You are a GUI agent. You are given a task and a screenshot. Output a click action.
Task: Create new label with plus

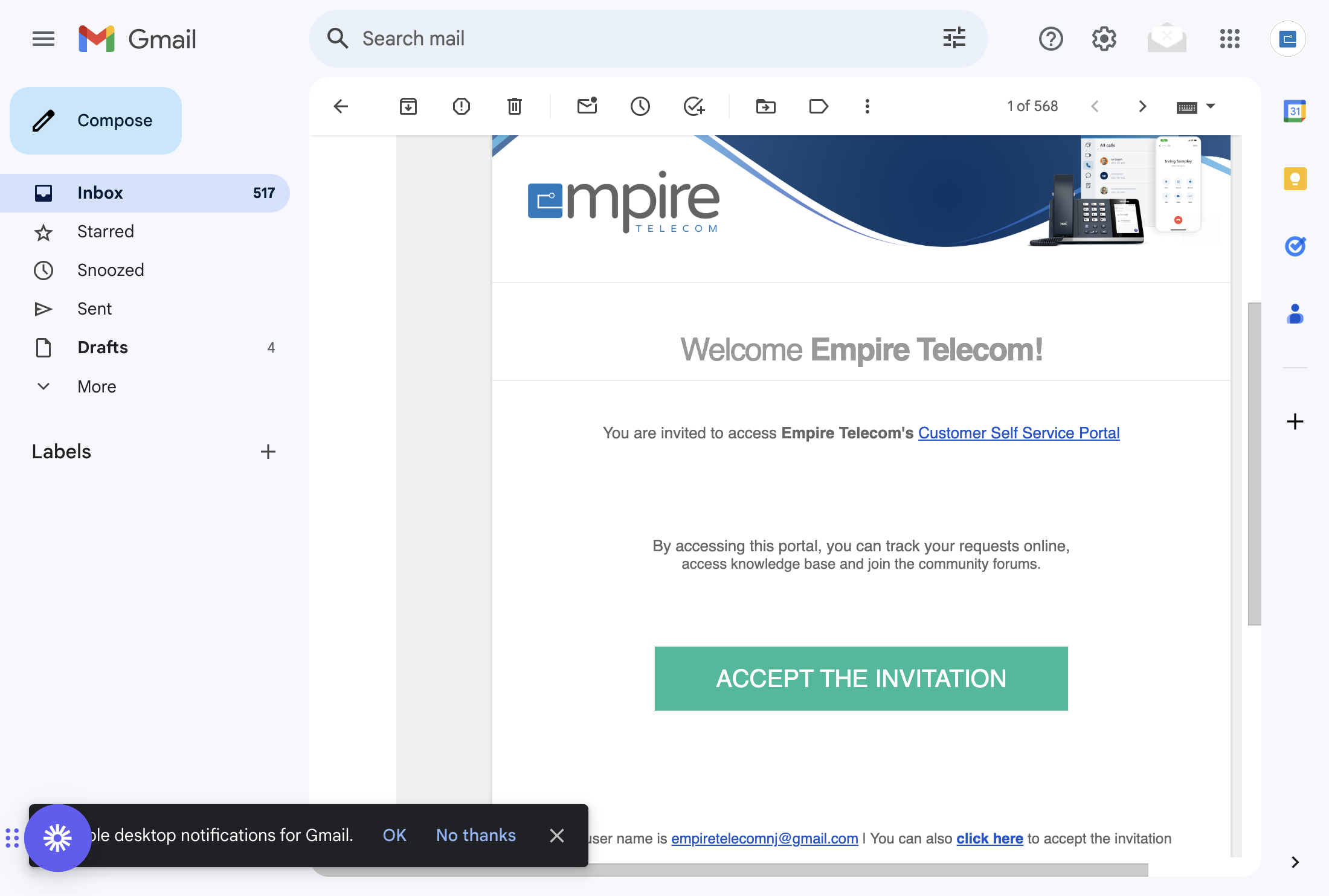click(x=268, y=452)
